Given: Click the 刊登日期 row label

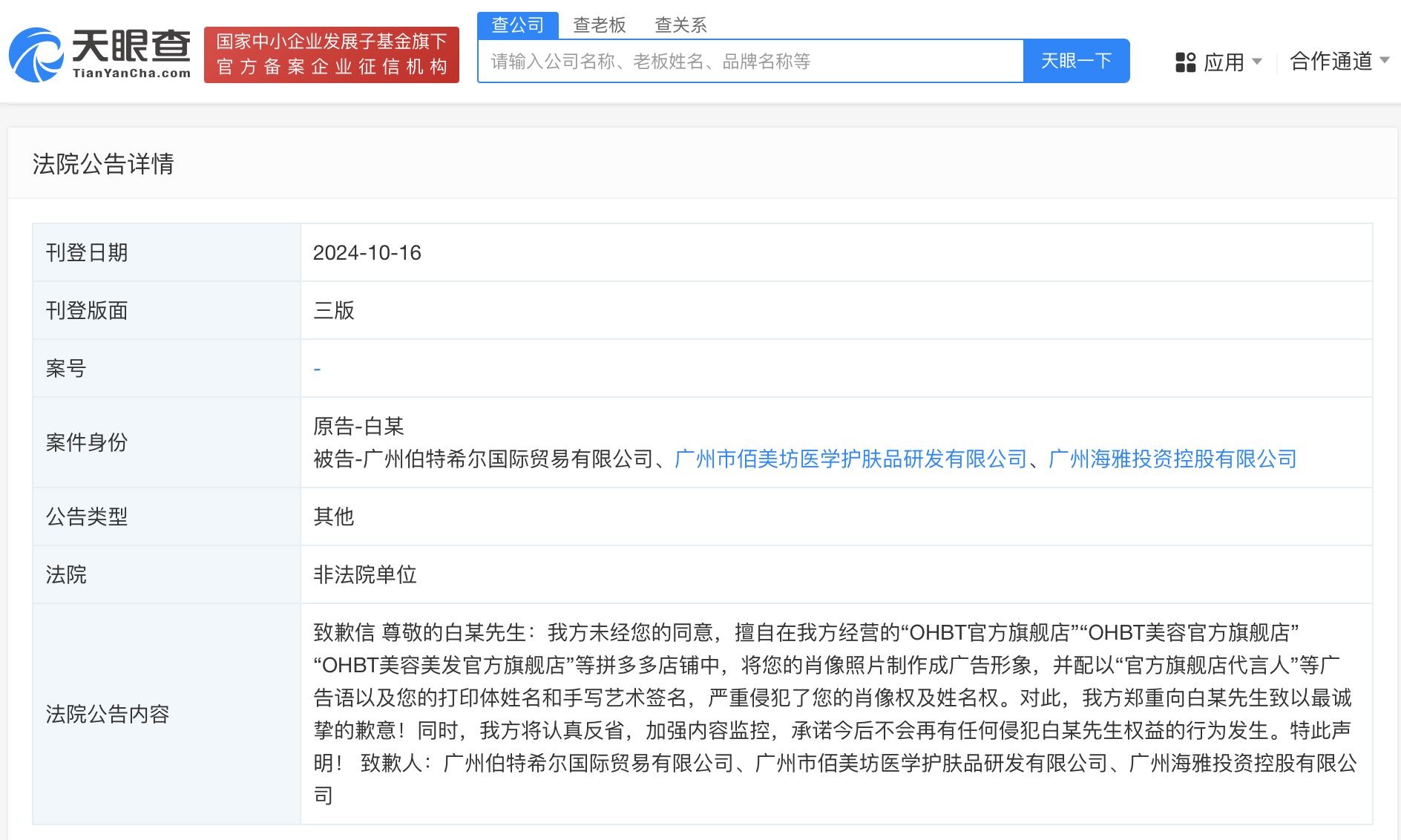Looking at the screenshot, I should pyautogui.click(x=87, y=253).
